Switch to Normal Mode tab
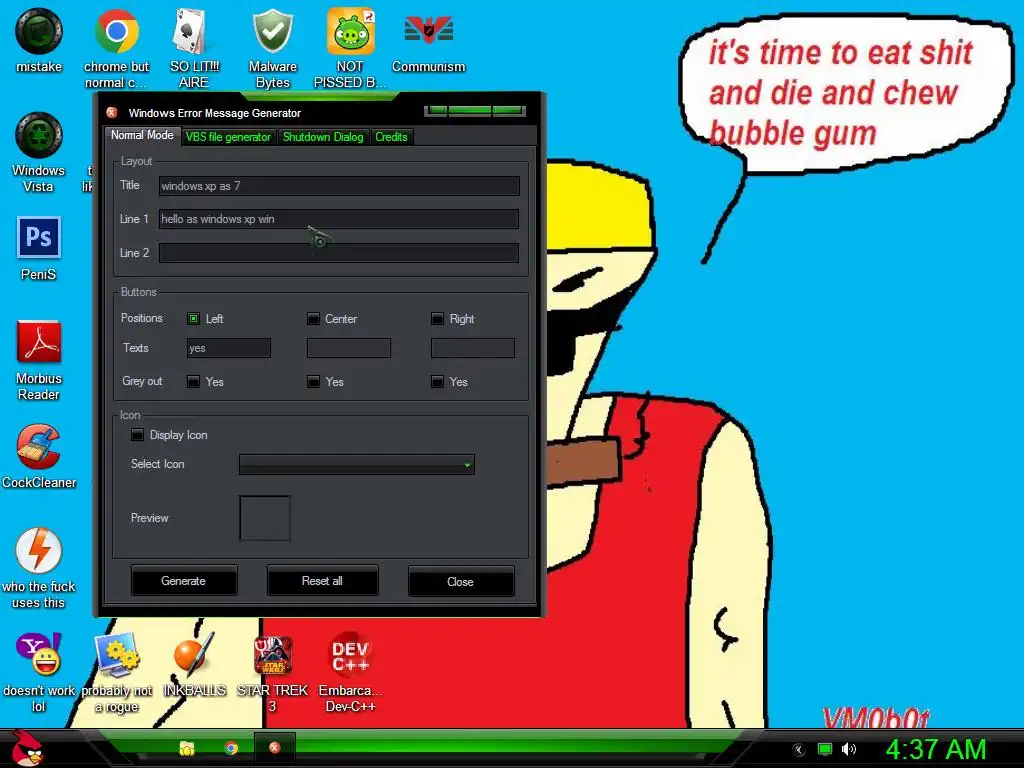This screenshot has width=1024, height=768. point(142,135)
